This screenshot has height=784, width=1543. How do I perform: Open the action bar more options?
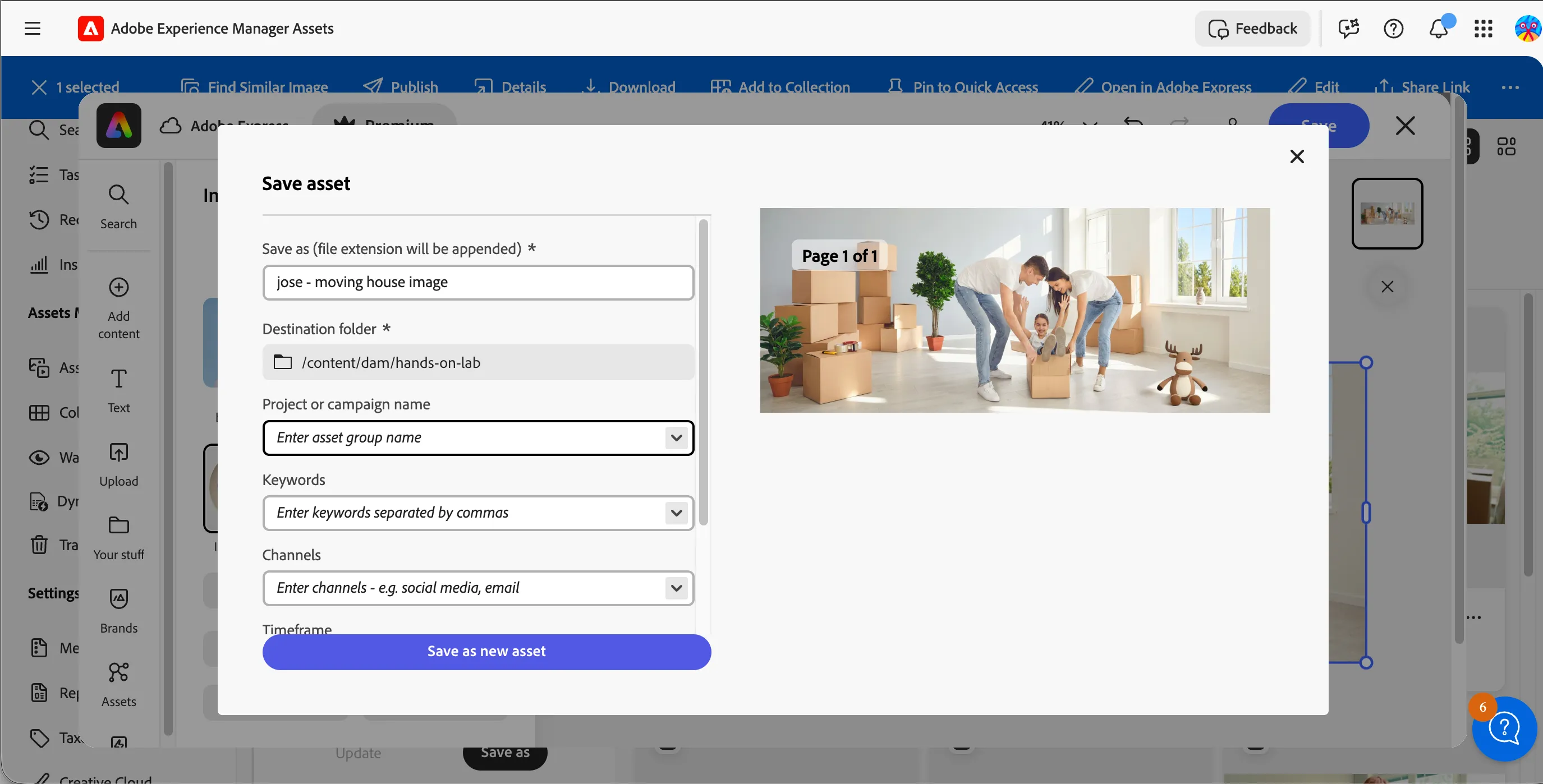[x=1510, y=87]
